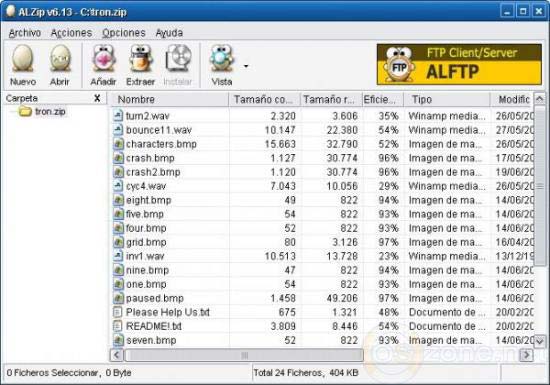Click the vertical scrollbar up arrow
This screenshot has width=550, height=385.
[540, 99]
